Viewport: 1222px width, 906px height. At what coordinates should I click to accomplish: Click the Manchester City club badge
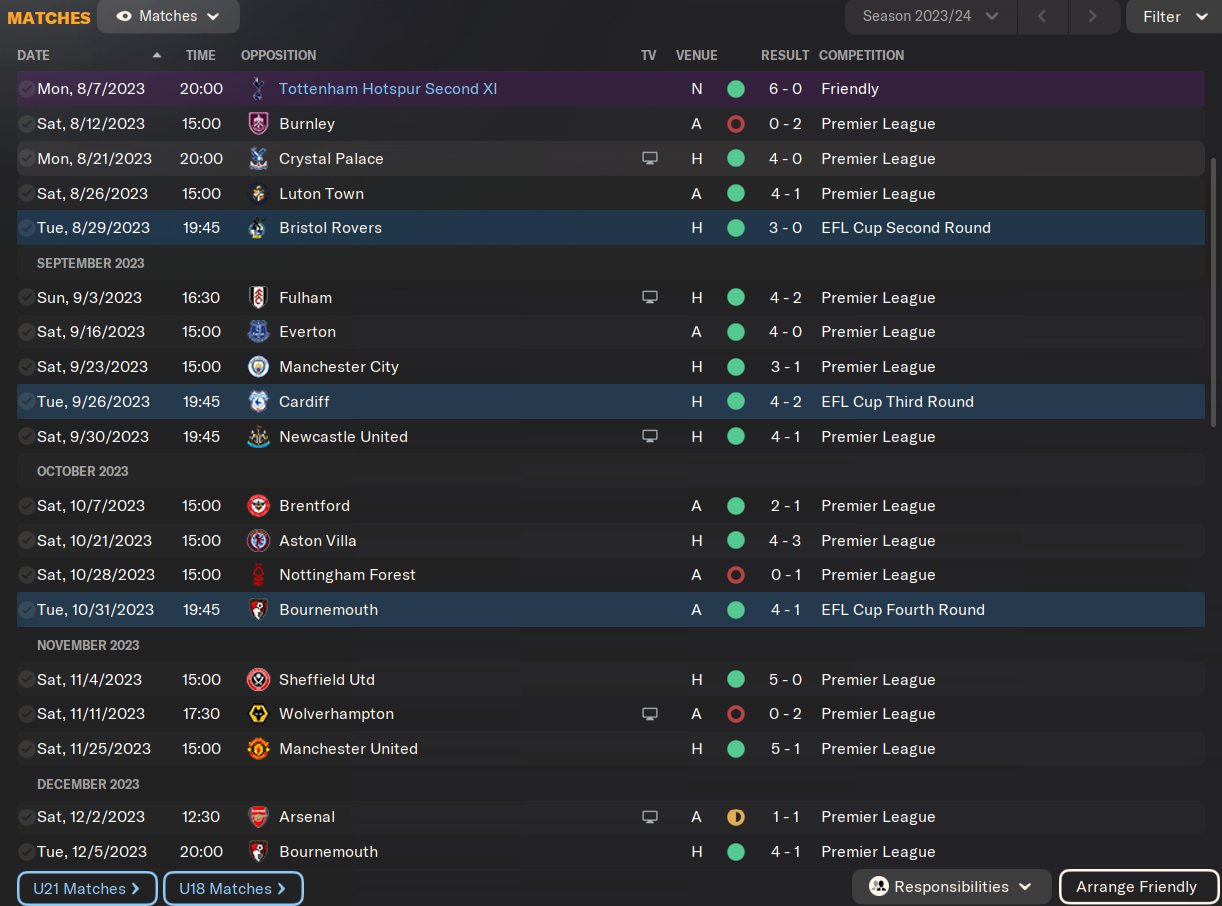pos(258,367)
